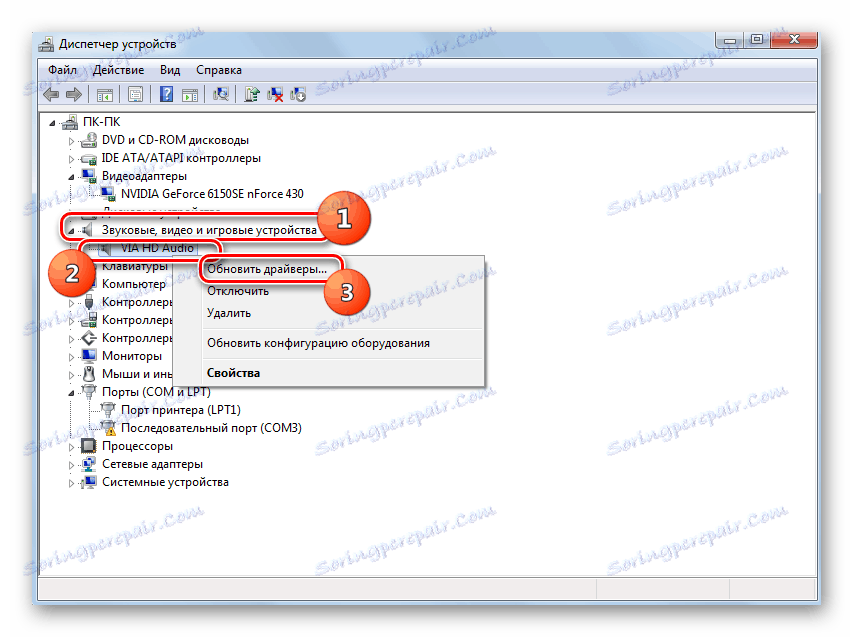Image resolution: width=853 pixels, height=637 pixels.
Task: Click the Сетевые адаптеры network icon
Action: click(x=89, y=464)
